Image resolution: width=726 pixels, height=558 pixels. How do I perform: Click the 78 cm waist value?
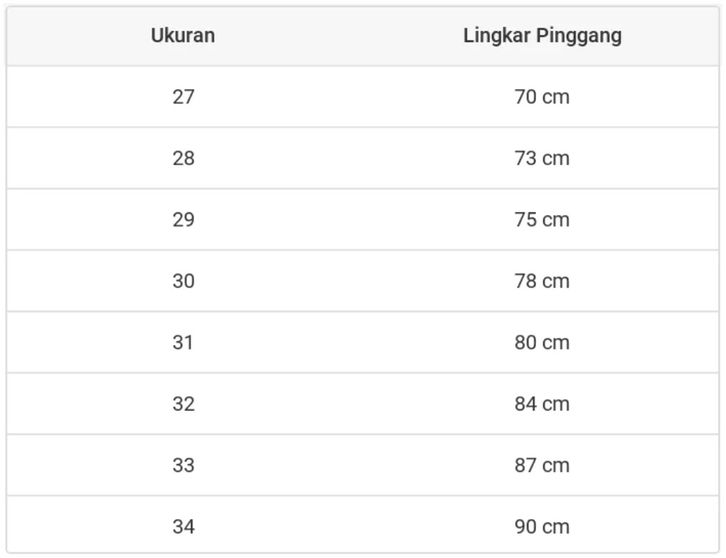[x=542, y=281]
